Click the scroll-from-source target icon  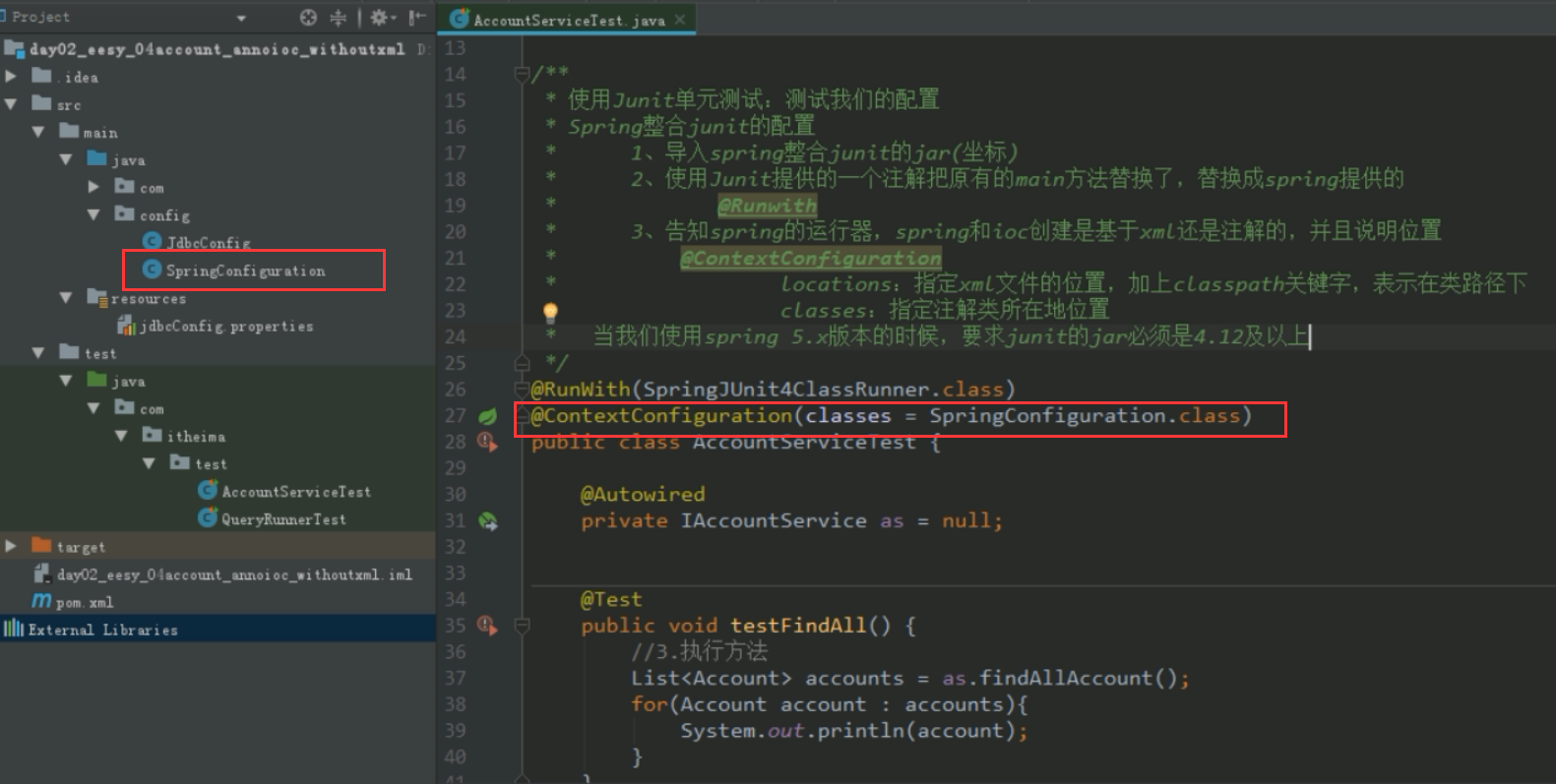308,17
